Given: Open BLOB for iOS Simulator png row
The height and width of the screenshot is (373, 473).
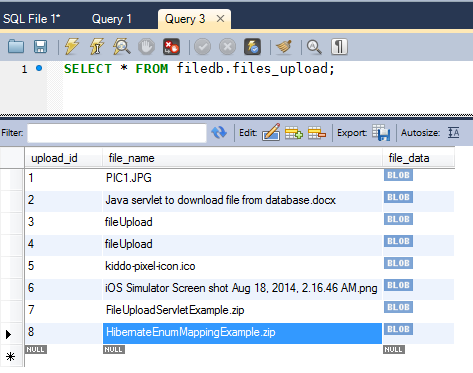Looking at the screenshot, I should pyautogui.click(x=398, y=285).
